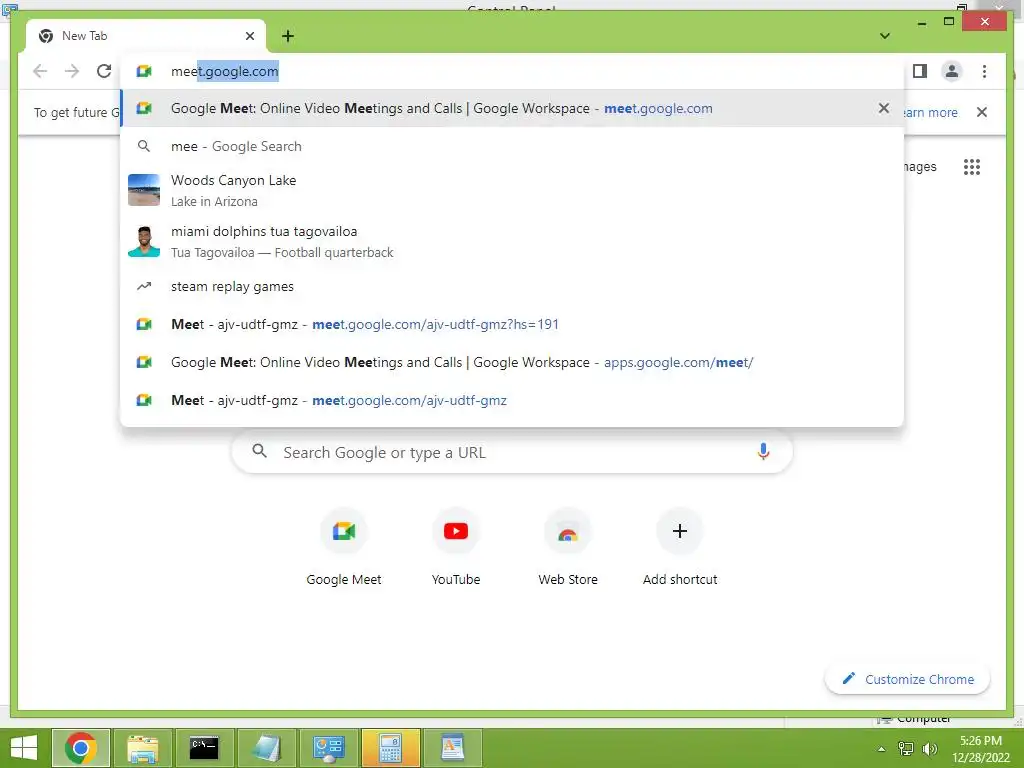Image resolution: width=1024 pixels, height=768 pixels.
Task: Click the Customize Chrome button
Action: 908,679
